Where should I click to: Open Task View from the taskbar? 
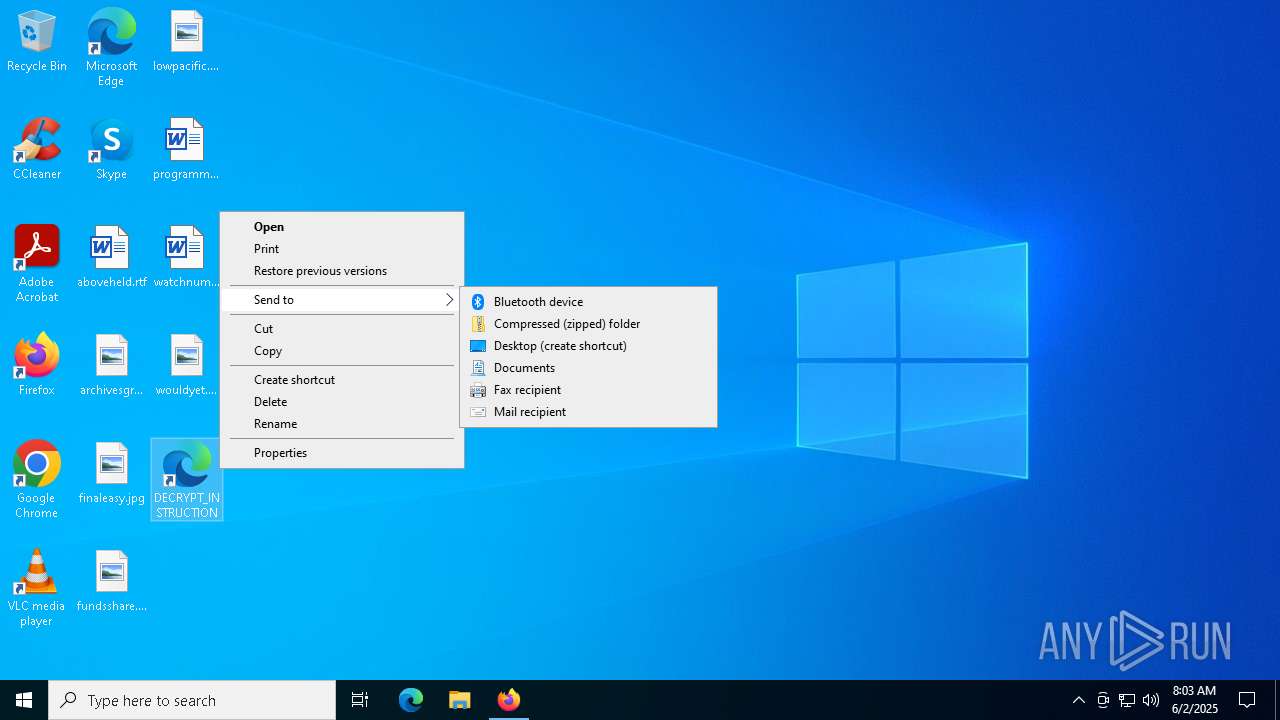[360, 700]
